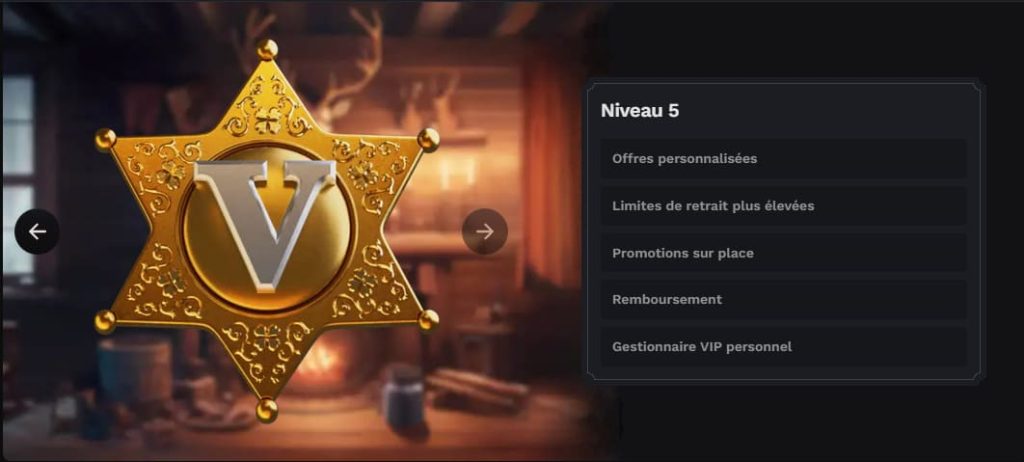Image resolution: width=1024 pixels, height=462 pixels.
Task: Click the bottom gold ball of the star
Action: coord(266,410)
